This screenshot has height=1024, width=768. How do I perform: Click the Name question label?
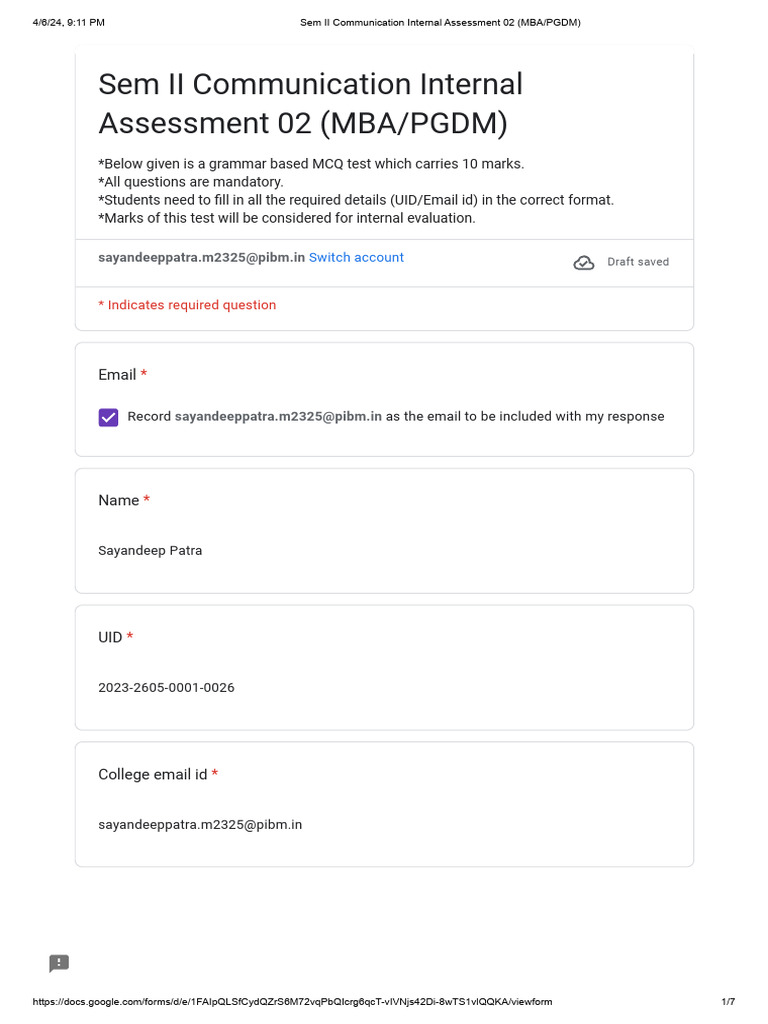click(118, 500)
